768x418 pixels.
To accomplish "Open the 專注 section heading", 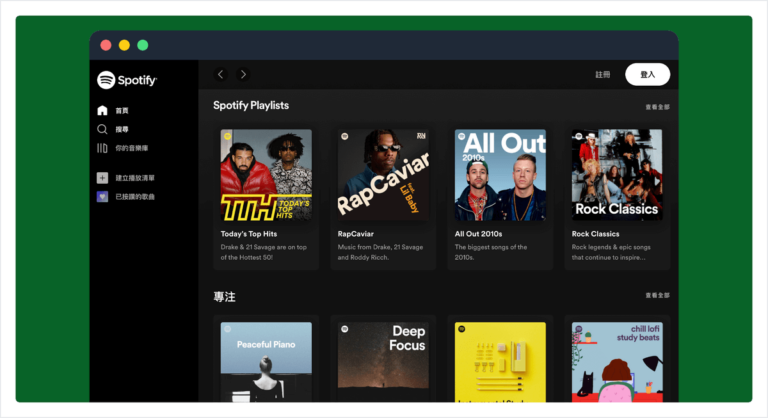I will tap(224, 296).
